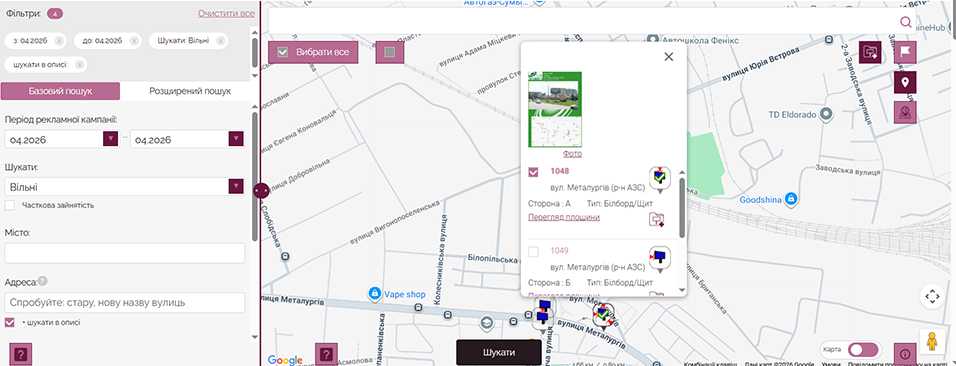Click the flag icon button on the map
Screen dimensions: 956x366
tap(905, 52)
